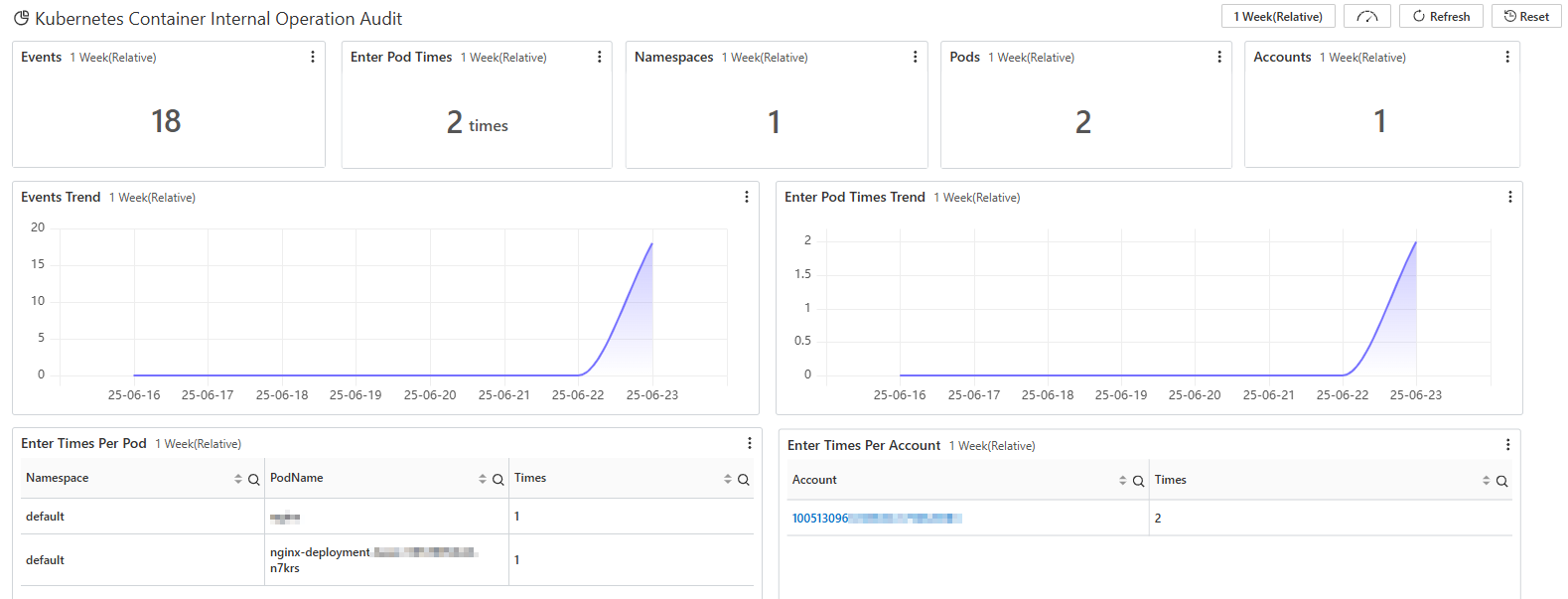Click the Events Trend peak data point on 25-06-23
Viewport: 1568px width, 599px height.
[x=652, y=243]
